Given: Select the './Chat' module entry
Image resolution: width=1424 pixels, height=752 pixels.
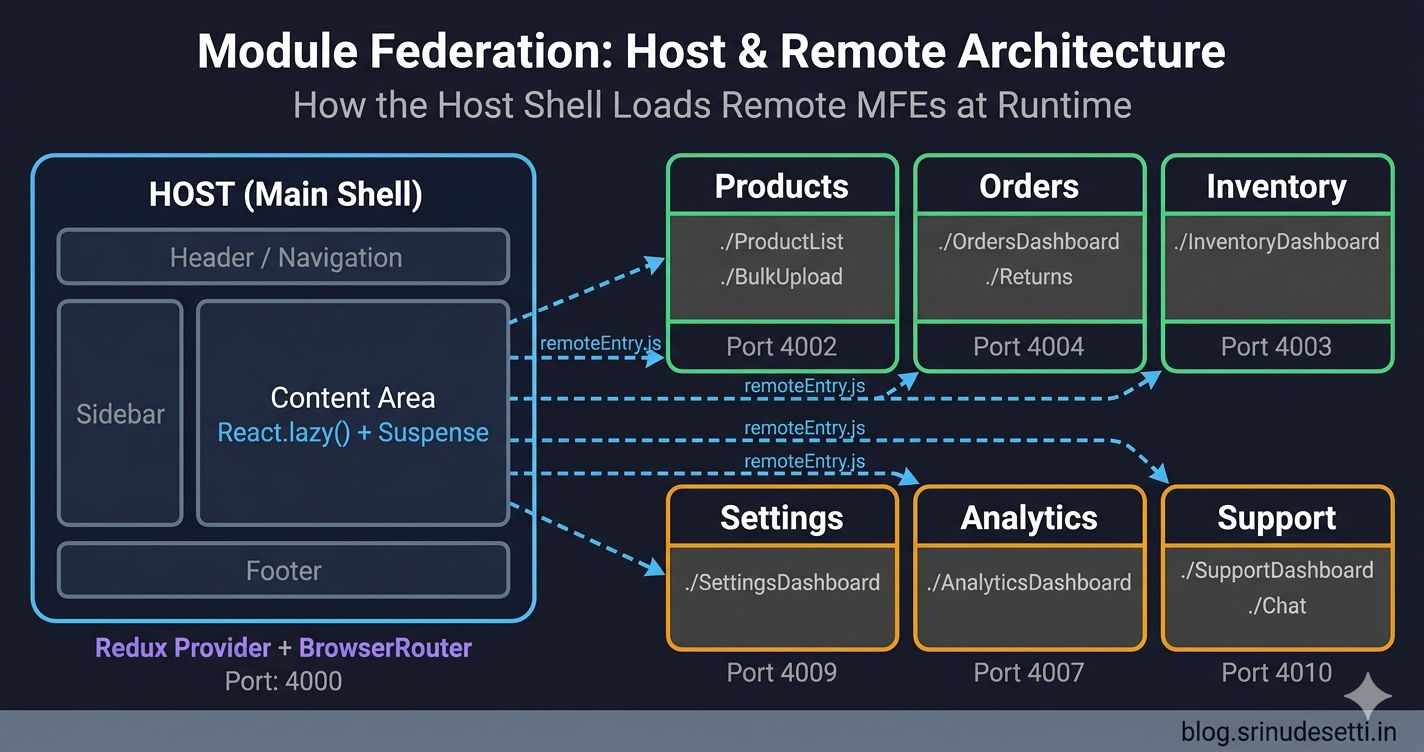Looking at the screenshot, I should click(1277, 606).
